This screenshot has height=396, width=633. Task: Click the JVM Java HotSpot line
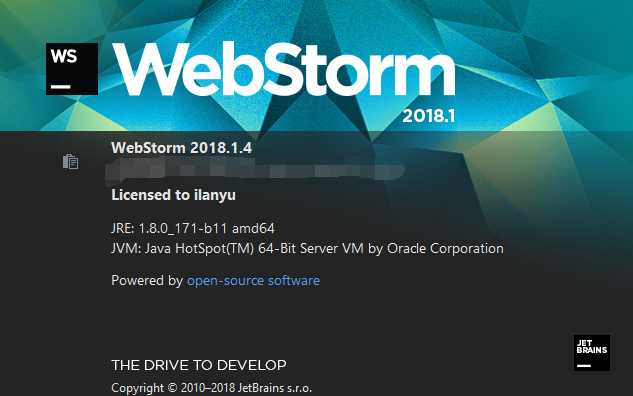(307, 248)
